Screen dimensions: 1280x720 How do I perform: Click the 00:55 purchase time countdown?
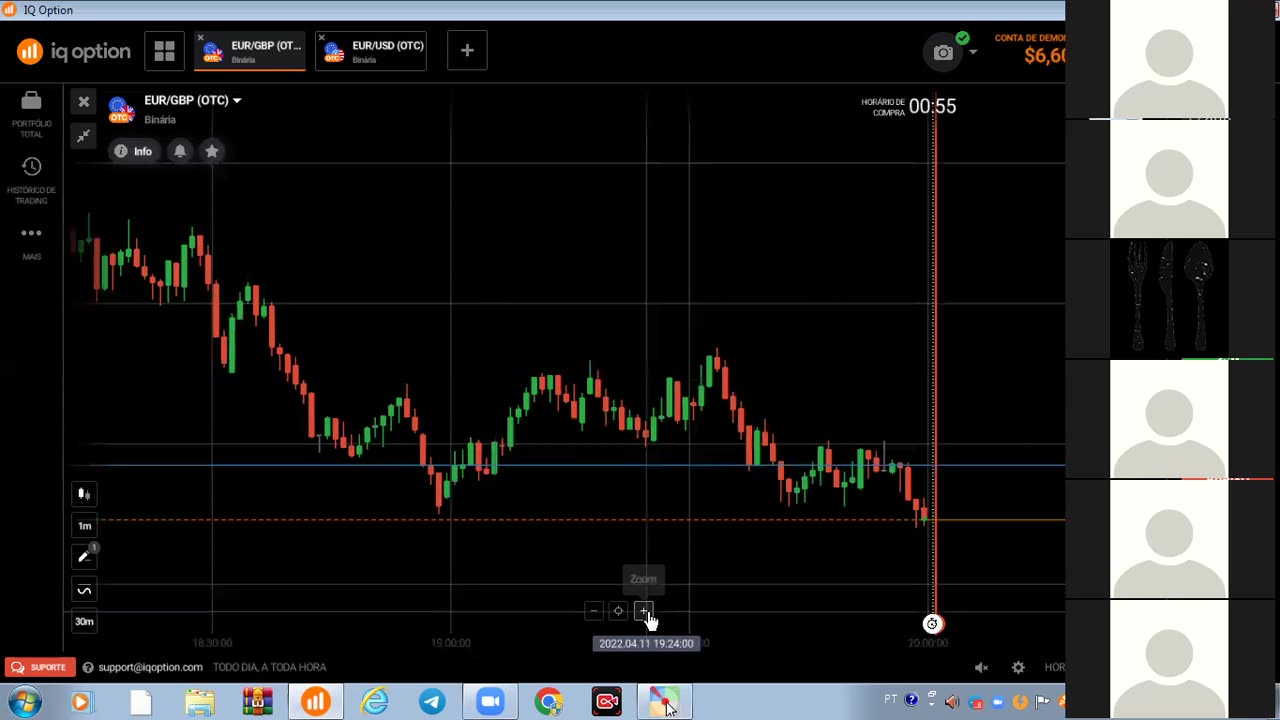[x=932, y=106]
